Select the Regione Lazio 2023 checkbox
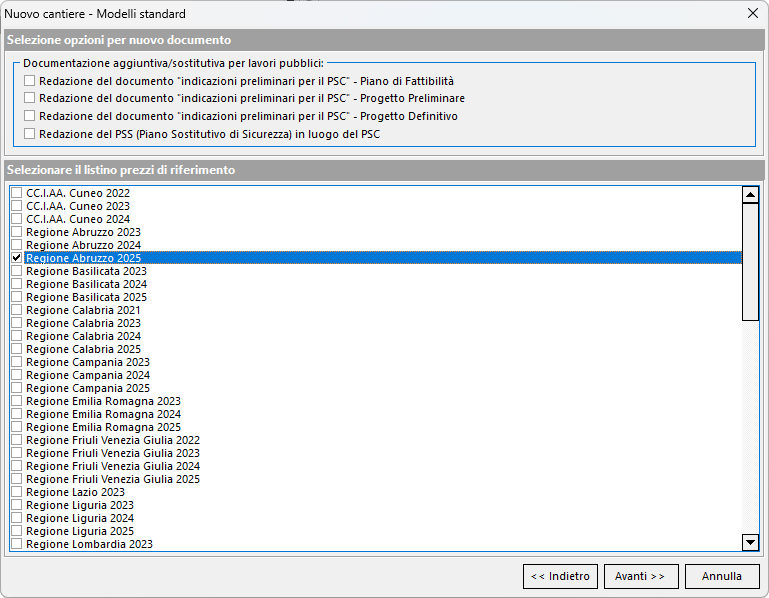The image size is (769, 598). click(x=16, y=492)
